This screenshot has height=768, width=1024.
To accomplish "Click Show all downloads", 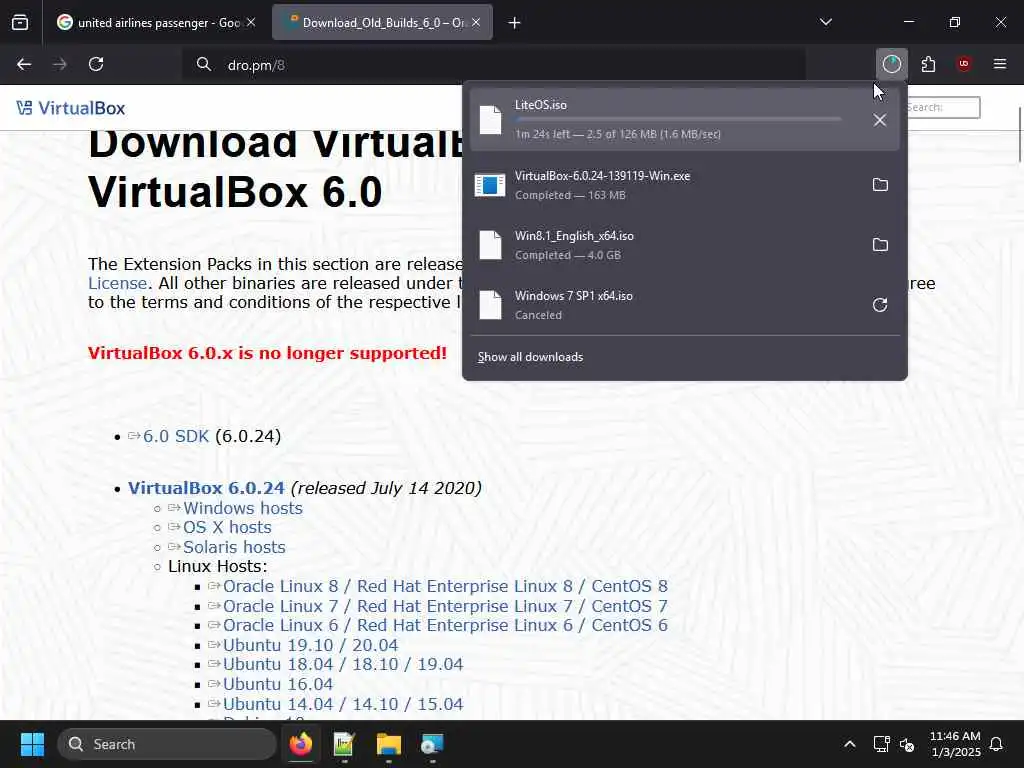I will [x=530, y=357].
